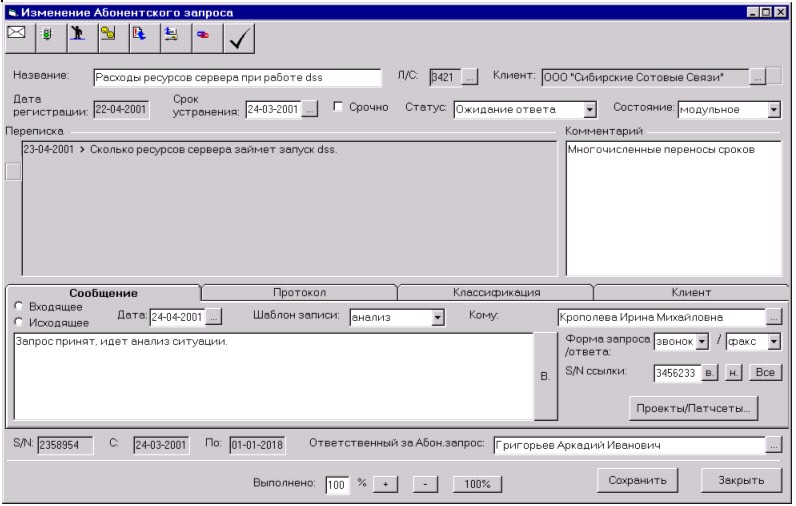The height and width of the screenshot is (506, 796).
Task: Switch to the Протокол tab
Action: (x=299, y=292)
